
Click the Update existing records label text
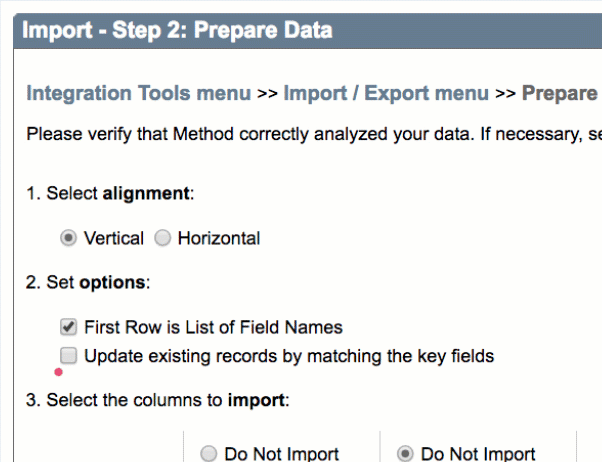(x=289, y=356)
